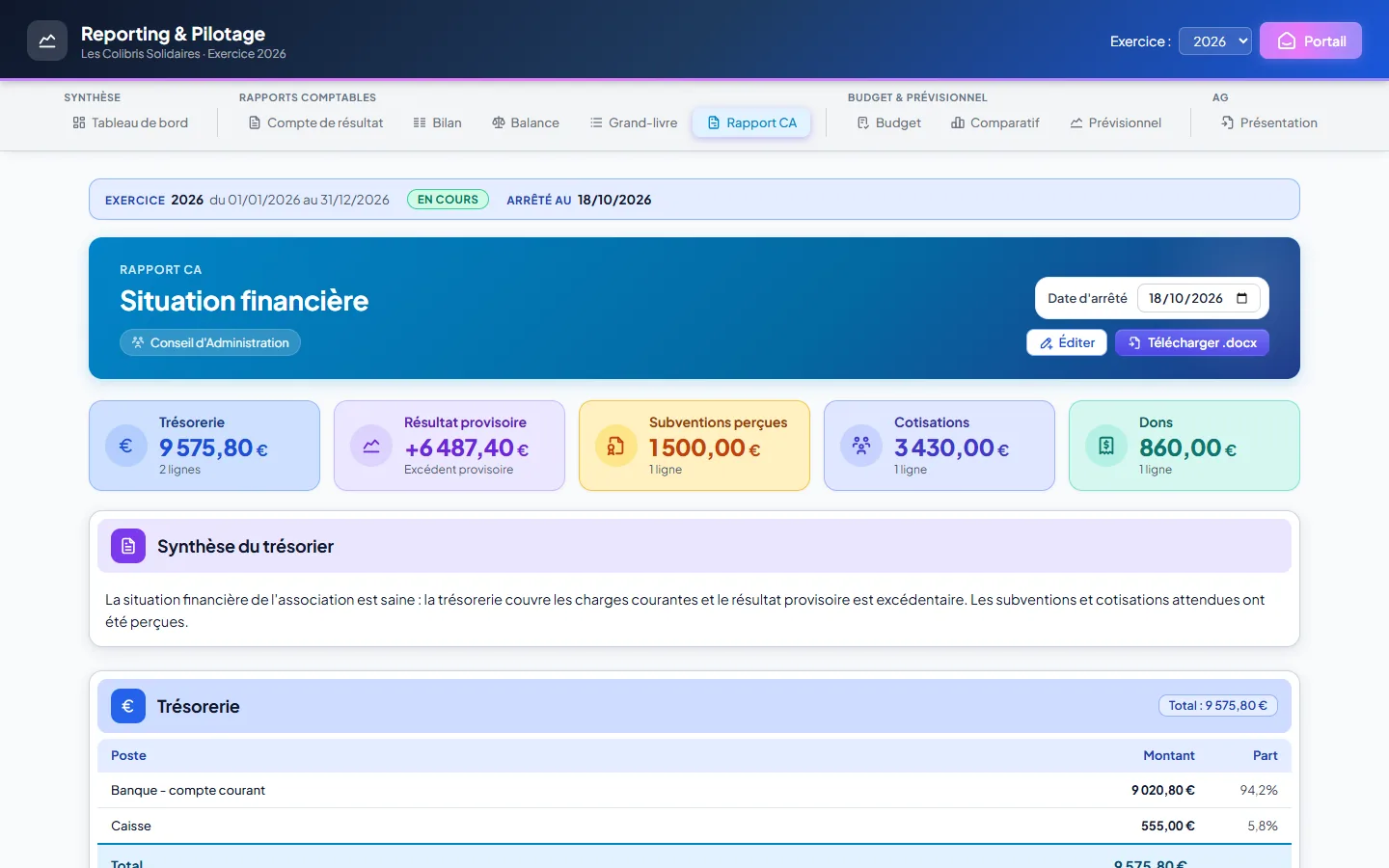This screenshot has height=868, width=1389.
Task: Open the Budget tab
Action: point(889,122)
